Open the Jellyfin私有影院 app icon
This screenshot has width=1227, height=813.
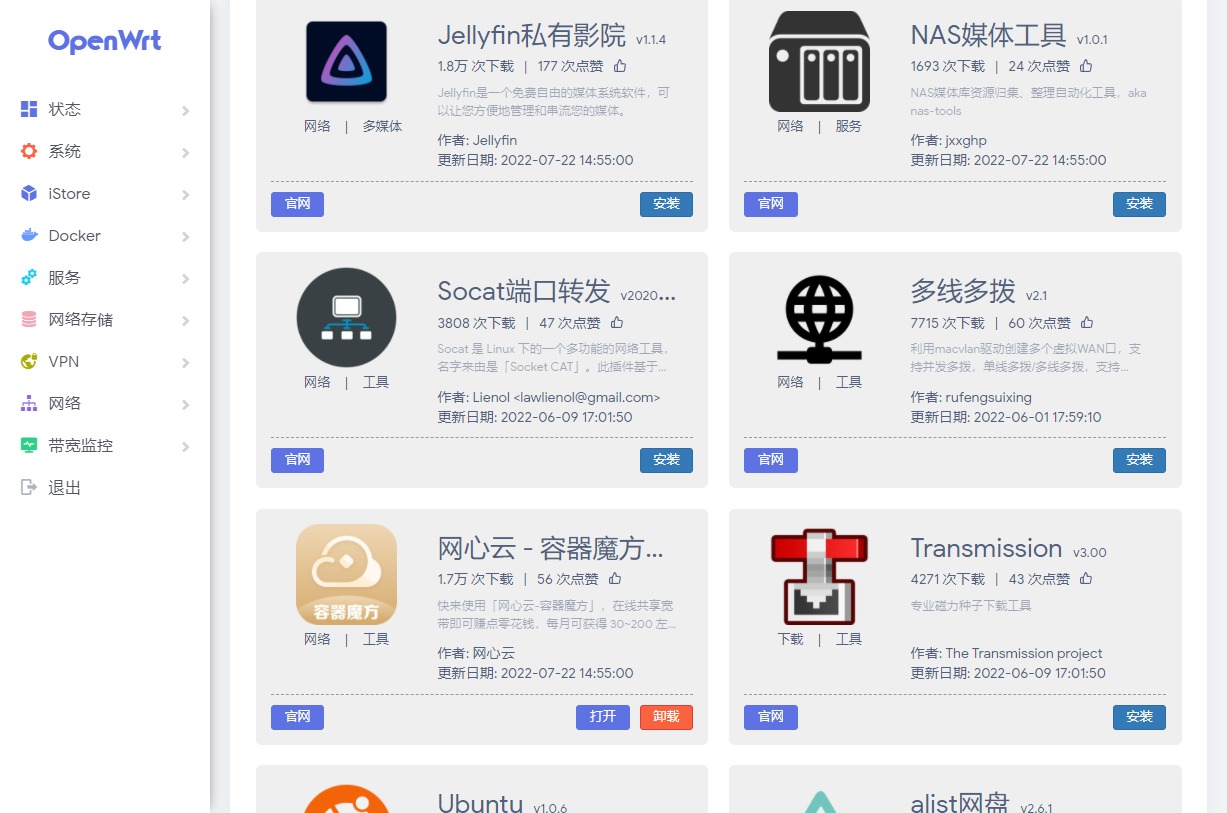point(346,61)
